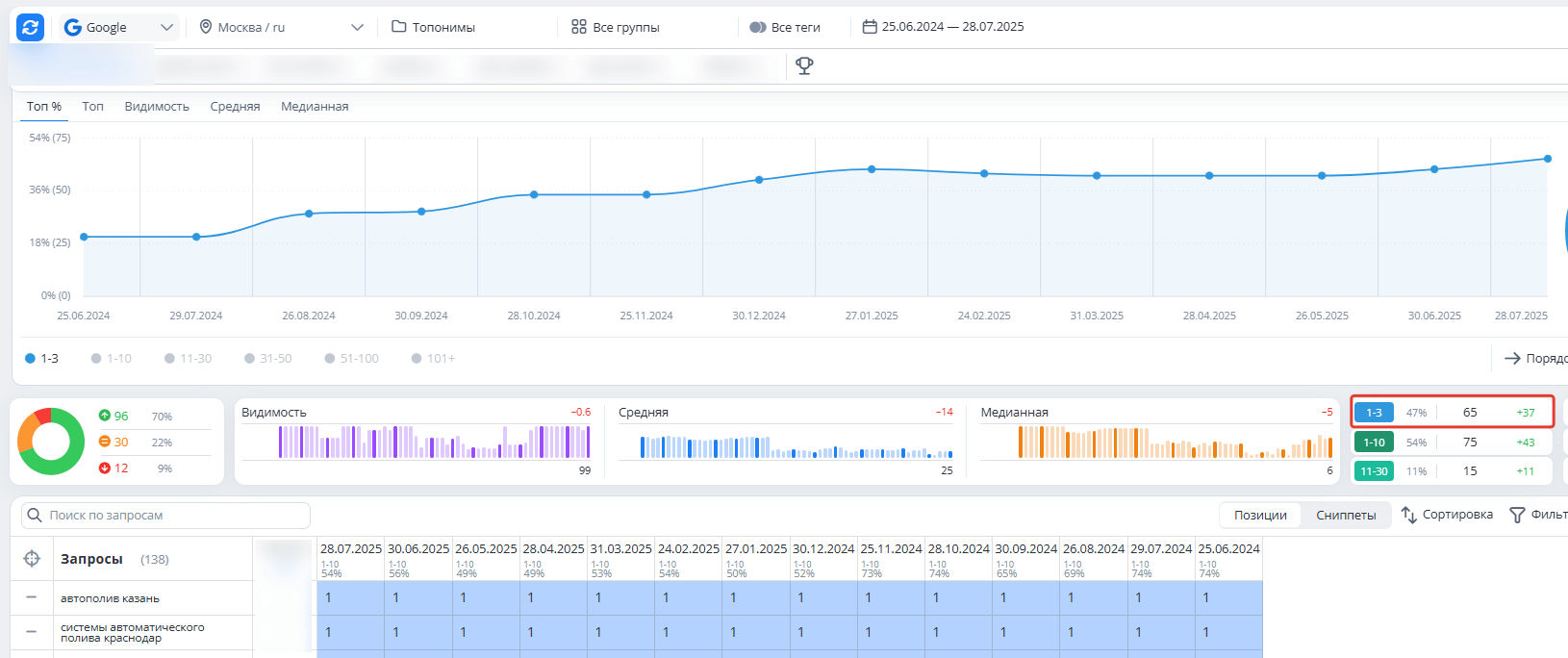Click the Поиск по запросам search field
Screen dimensions: 1568x658
(x=173, y=516)
